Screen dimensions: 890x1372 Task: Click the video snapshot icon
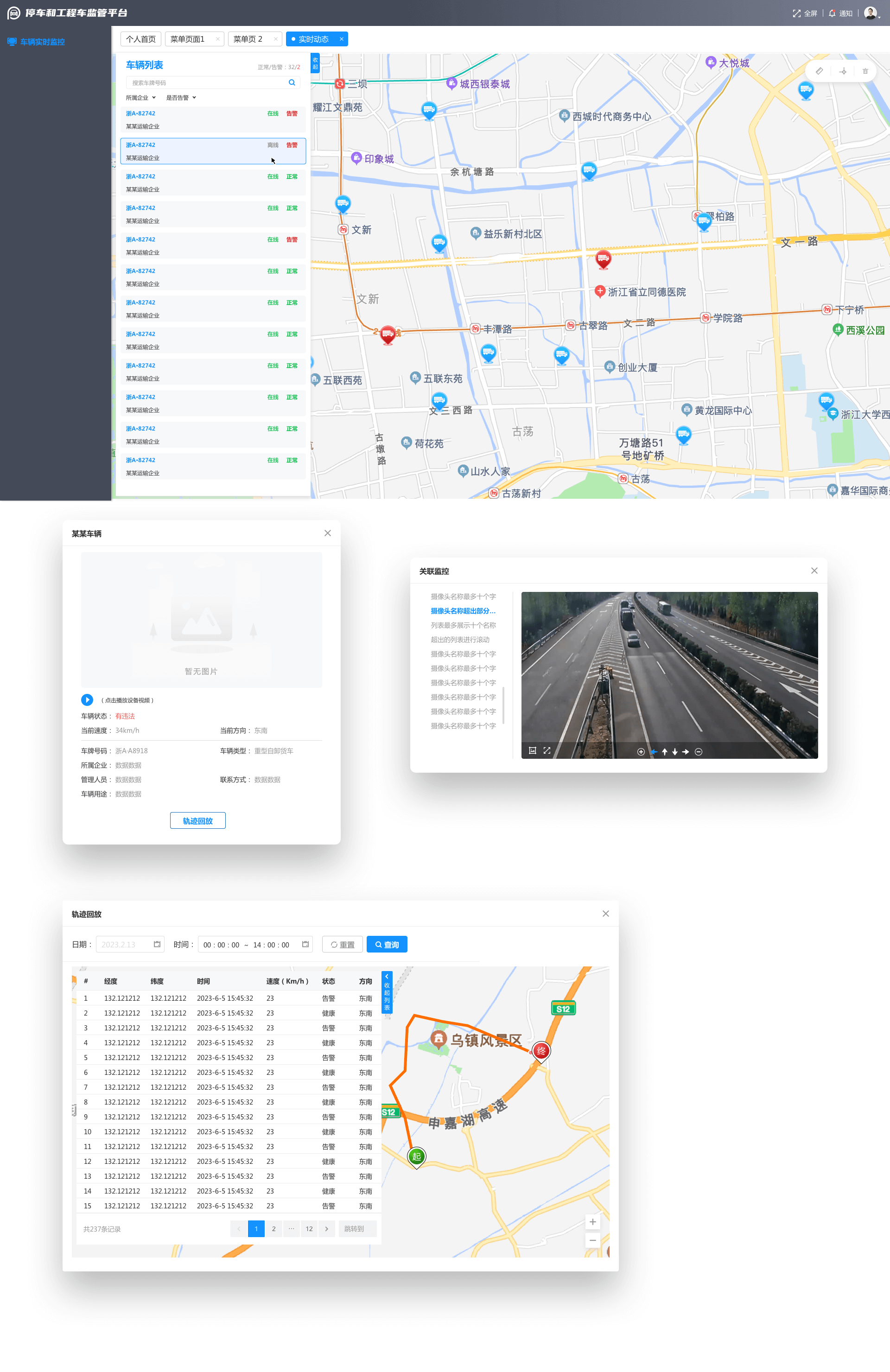(x=532, y=750)
